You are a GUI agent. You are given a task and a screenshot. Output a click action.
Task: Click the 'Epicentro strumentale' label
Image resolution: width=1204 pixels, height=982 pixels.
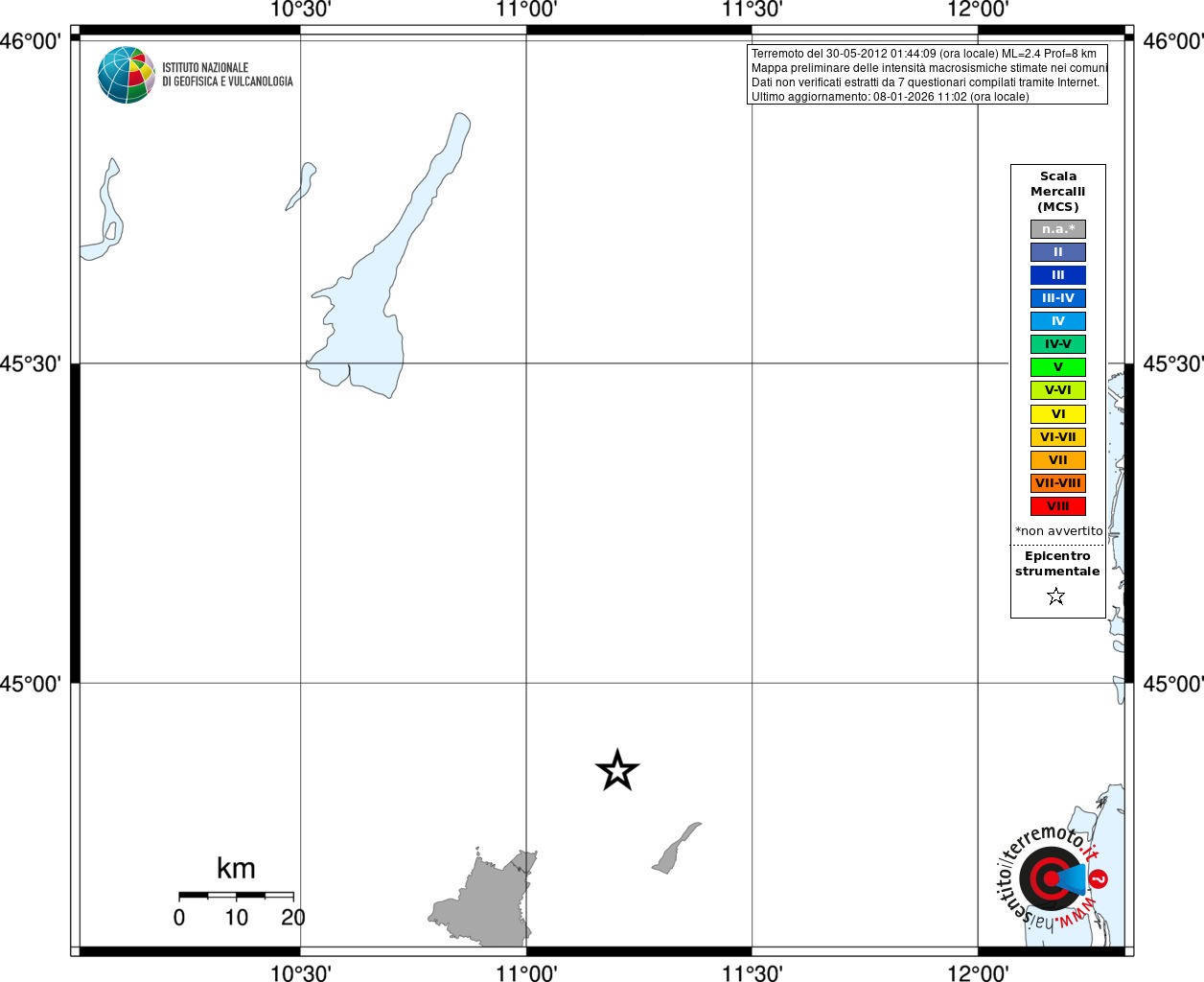pyautogui.click(x=1057, y=564)
